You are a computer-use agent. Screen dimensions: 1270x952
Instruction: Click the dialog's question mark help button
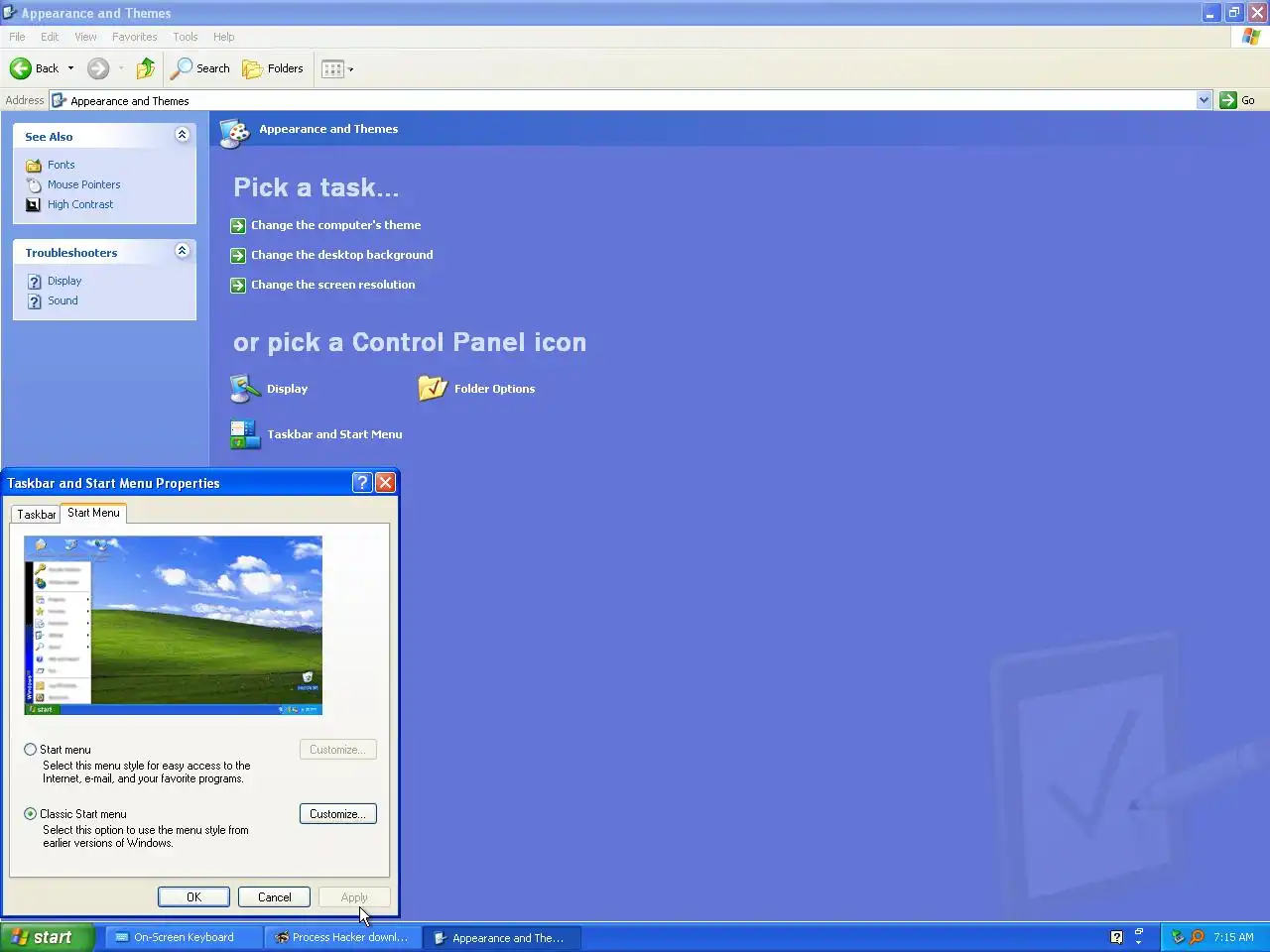click(362, 483)
